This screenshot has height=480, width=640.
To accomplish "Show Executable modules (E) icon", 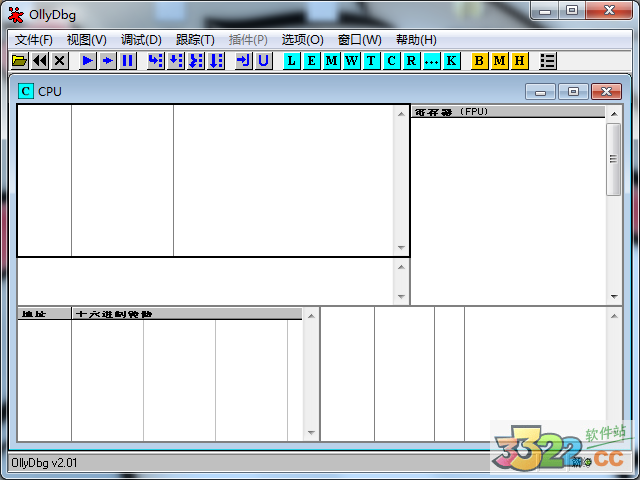I will tap(312, 61).
